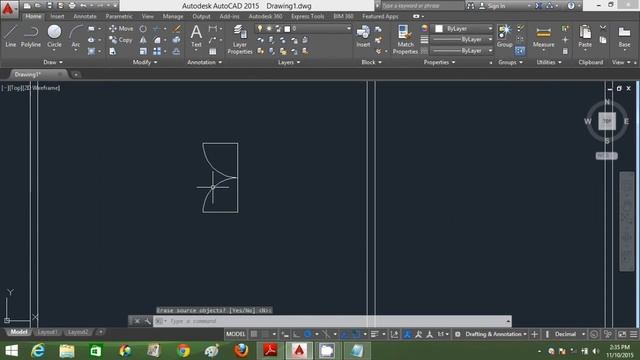Select the Polyline tool
Screen dimensions: 640x360
(31, 36)
